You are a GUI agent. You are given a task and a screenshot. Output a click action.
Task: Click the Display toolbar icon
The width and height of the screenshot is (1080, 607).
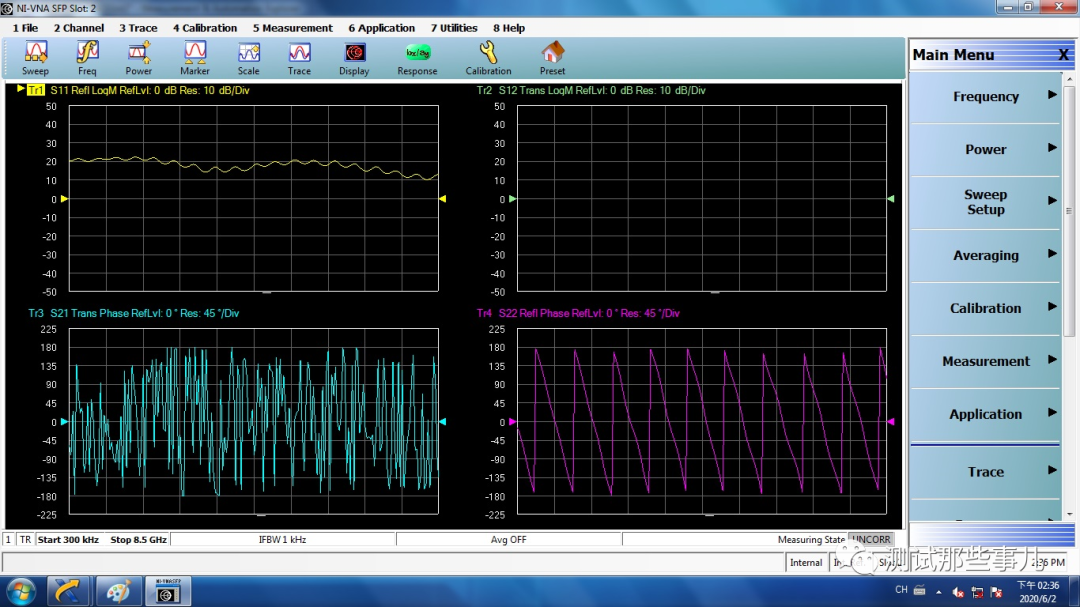354,58
